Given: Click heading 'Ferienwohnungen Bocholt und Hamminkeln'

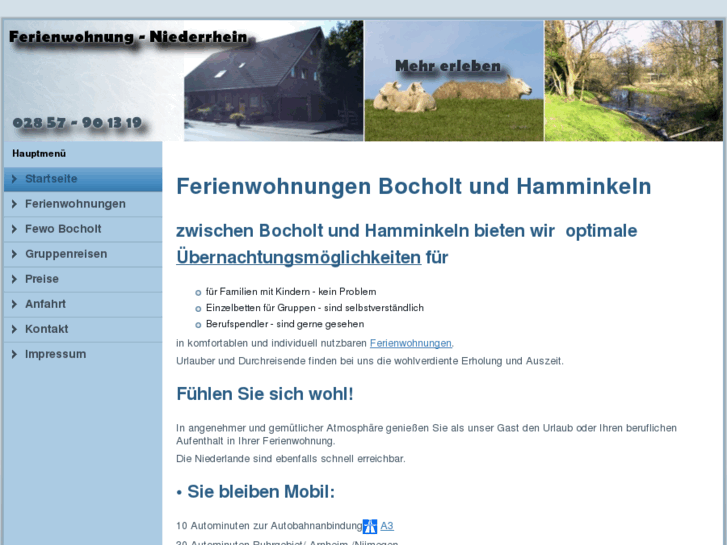Looking at the screenshot, I should pyautogui.click(x=414, y=187).
